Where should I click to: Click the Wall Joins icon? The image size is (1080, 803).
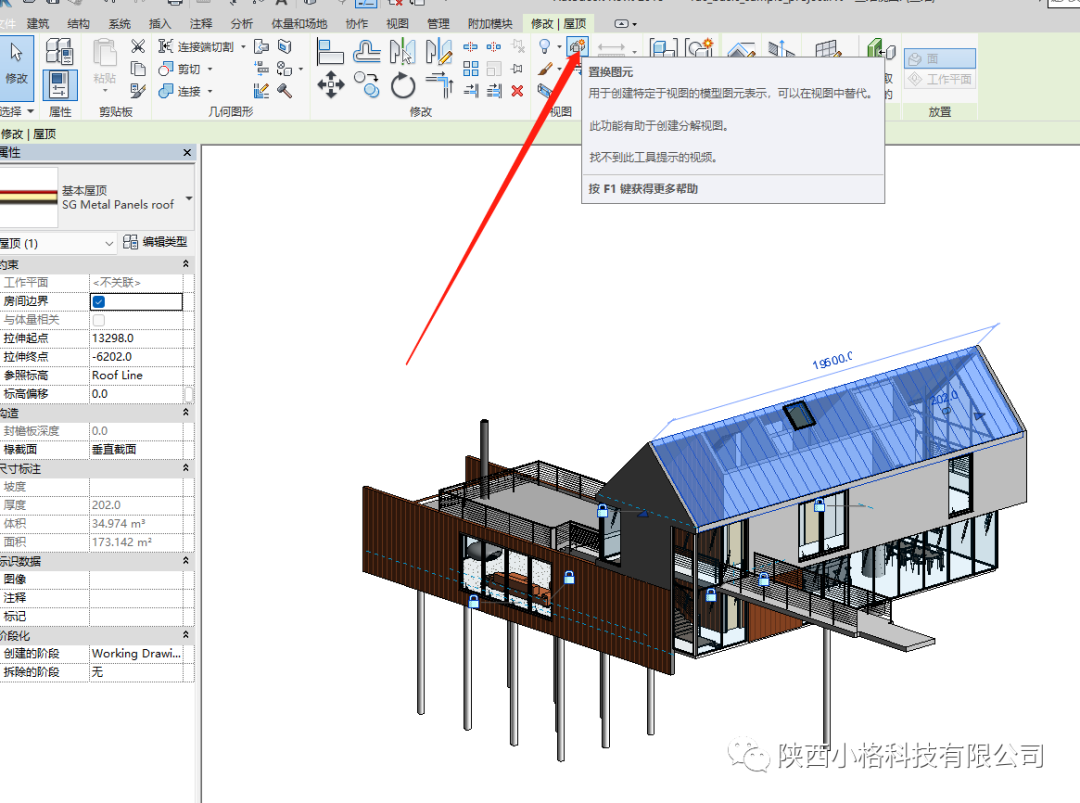pyautogui.click(x=261, y=90)
